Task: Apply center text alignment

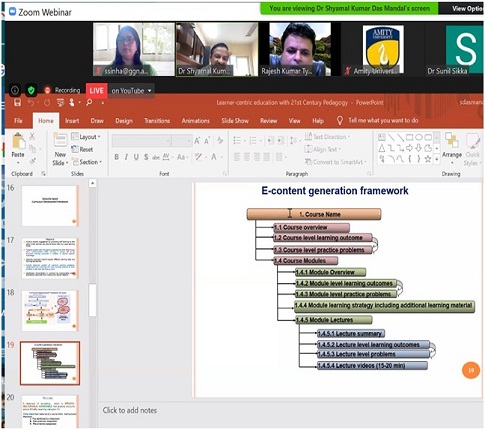Action: point(247,157)
